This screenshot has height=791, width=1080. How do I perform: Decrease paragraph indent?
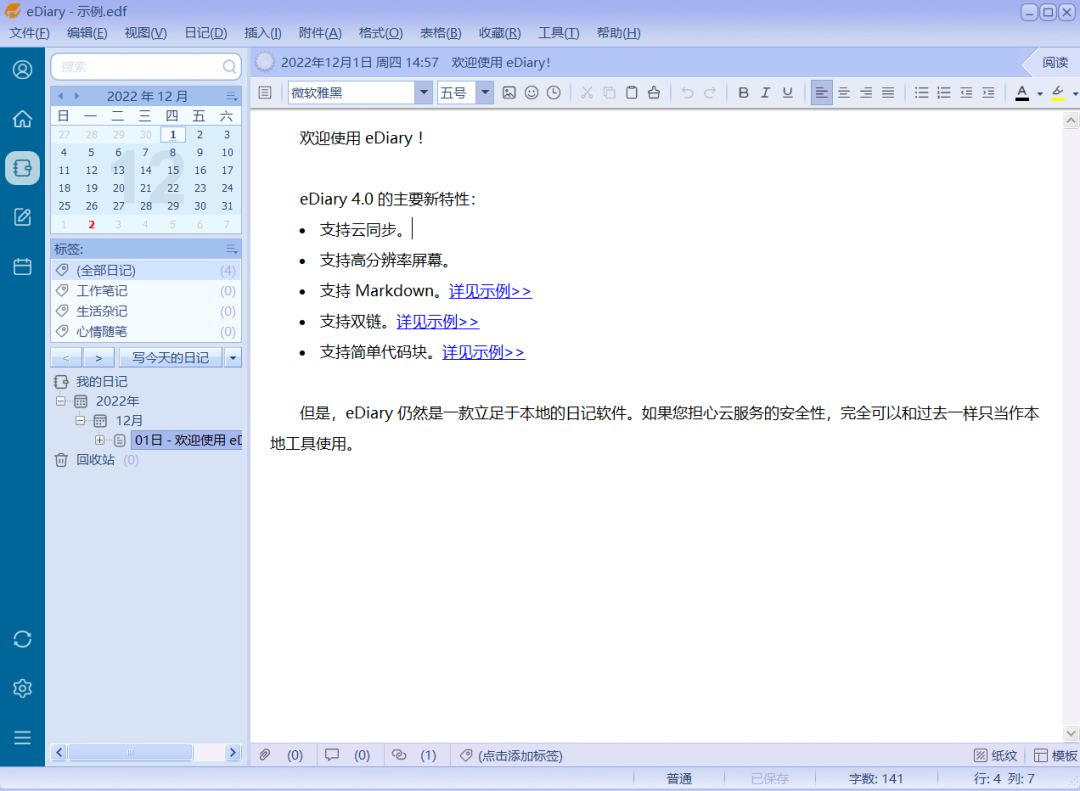pos(966,92)
